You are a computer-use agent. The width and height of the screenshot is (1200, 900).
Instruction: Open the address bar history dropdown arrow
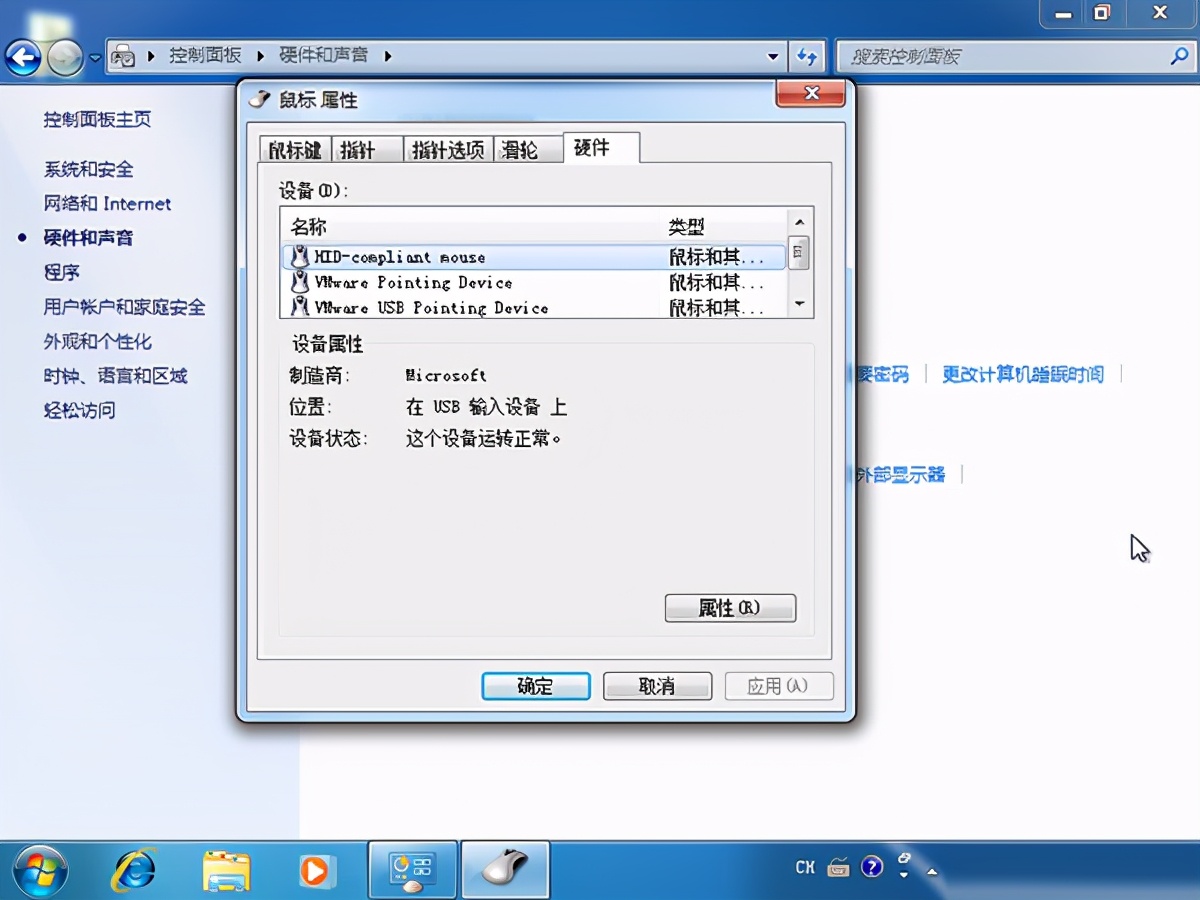(x=774, y=56)
